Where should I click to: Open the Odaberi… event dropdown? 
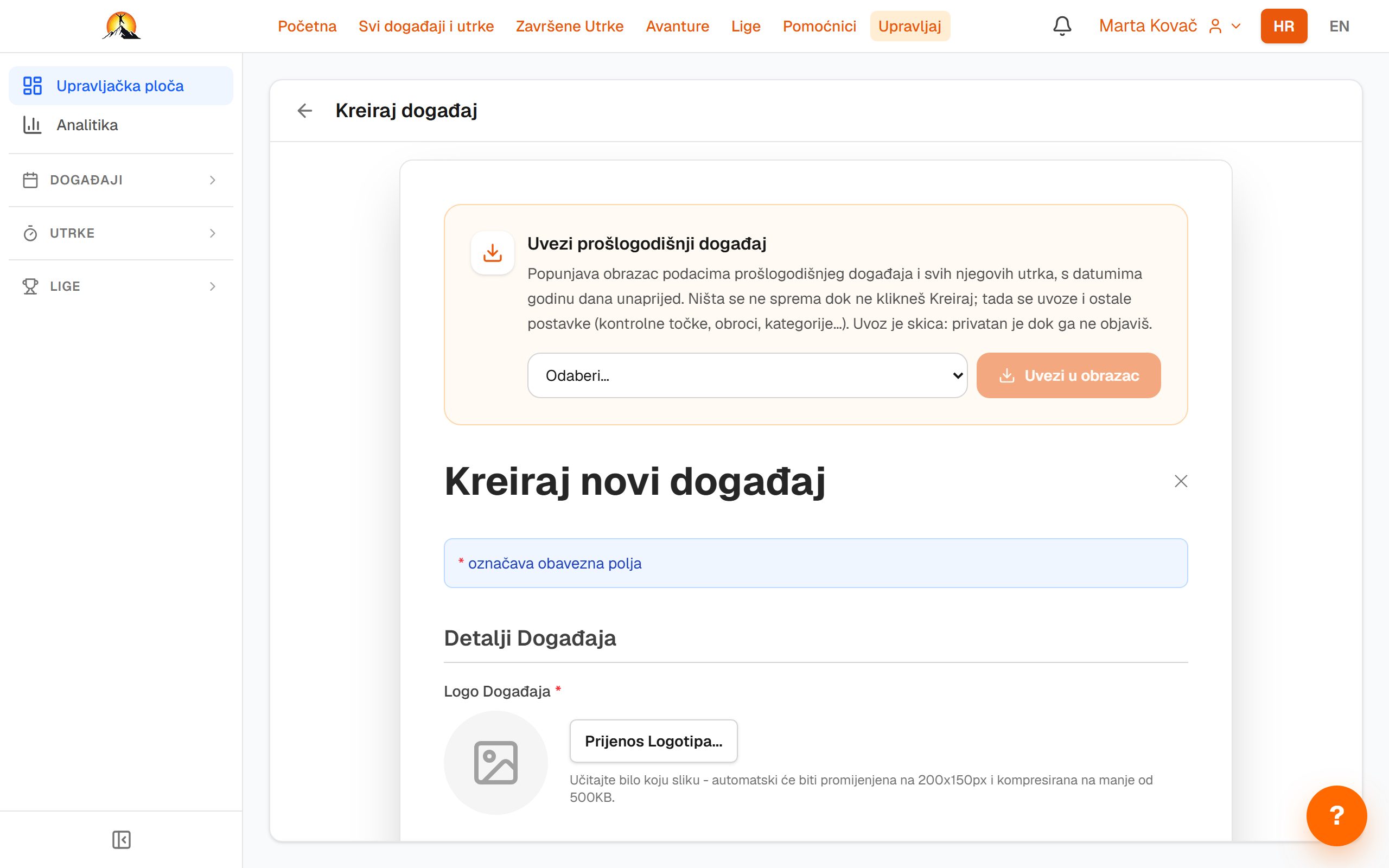(x=747, y=375)
